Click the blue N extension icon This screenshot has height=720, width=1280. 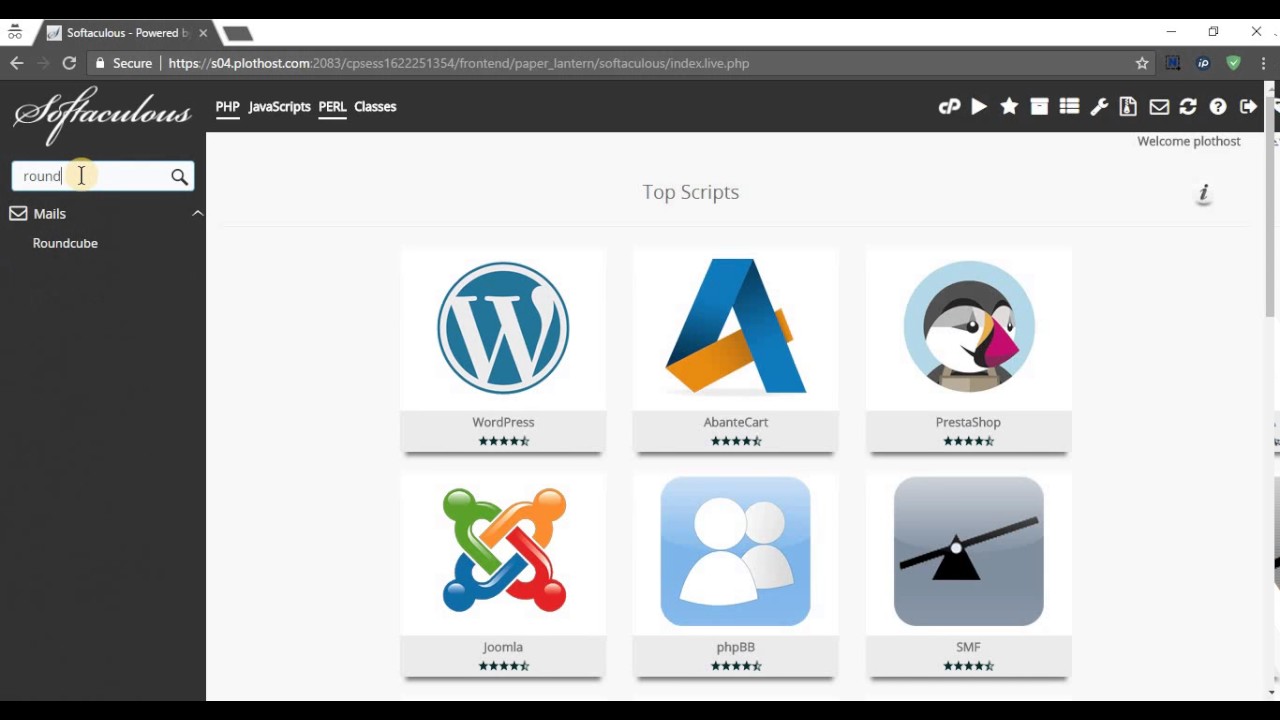pos(1173,63)
